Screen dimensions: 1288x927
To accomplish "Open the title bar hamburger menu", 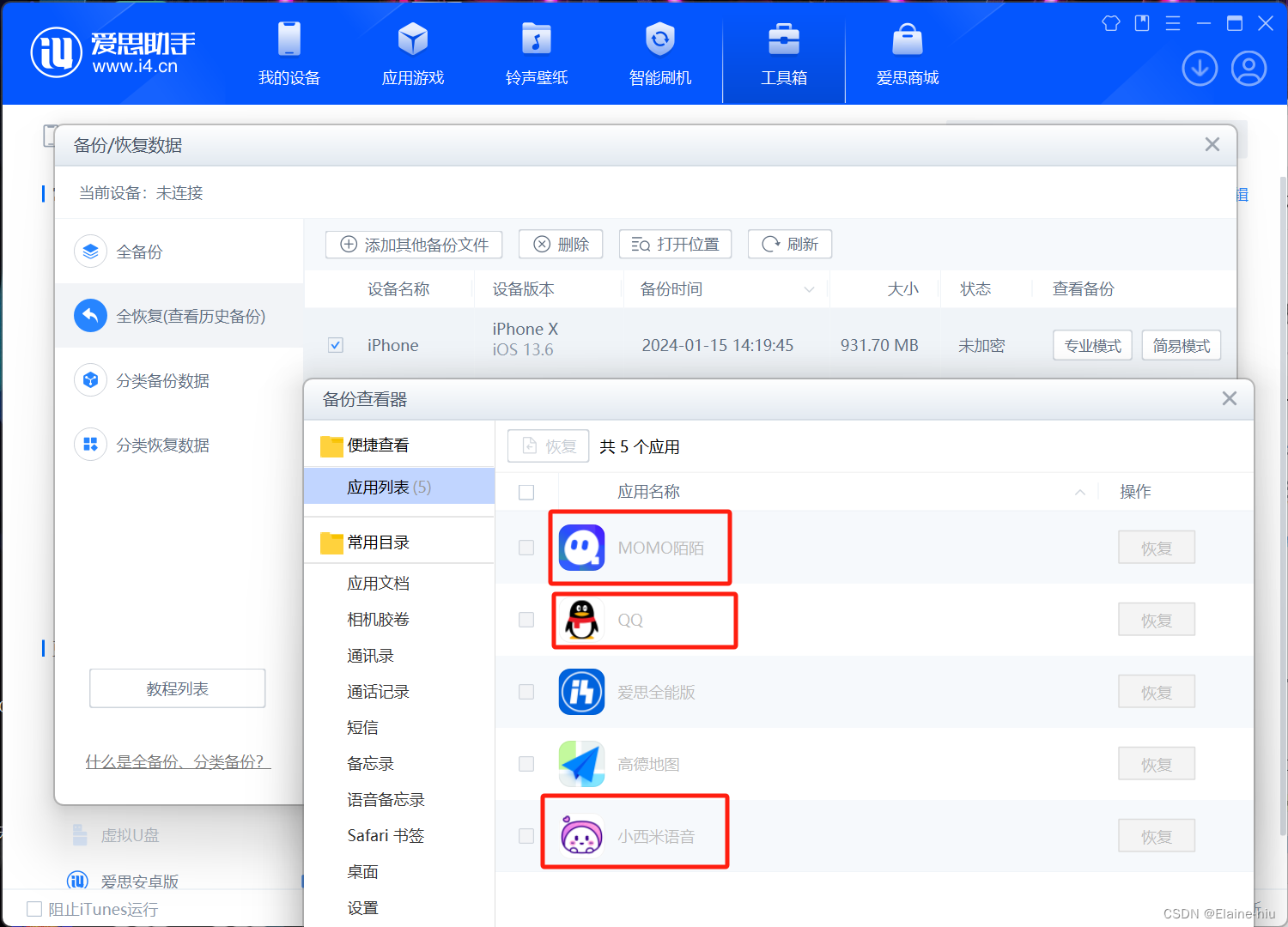I will pyautogui.click(x=1173, y=23).
